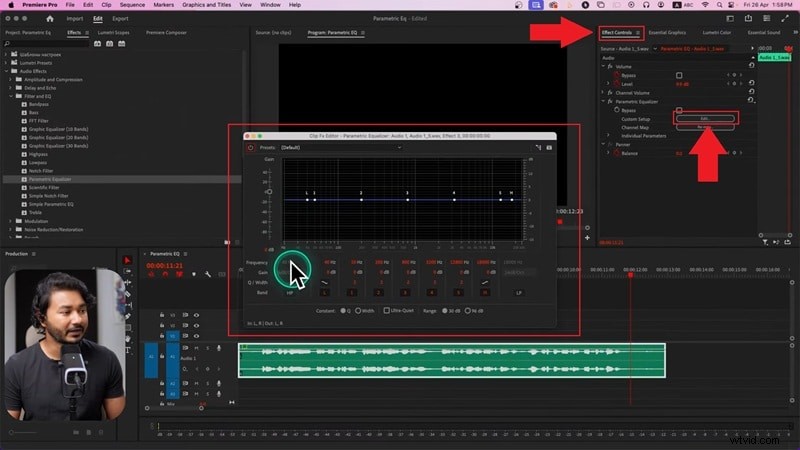Mute the Audio 1 track
Screen dimensions: 800x450
(196, 348)
